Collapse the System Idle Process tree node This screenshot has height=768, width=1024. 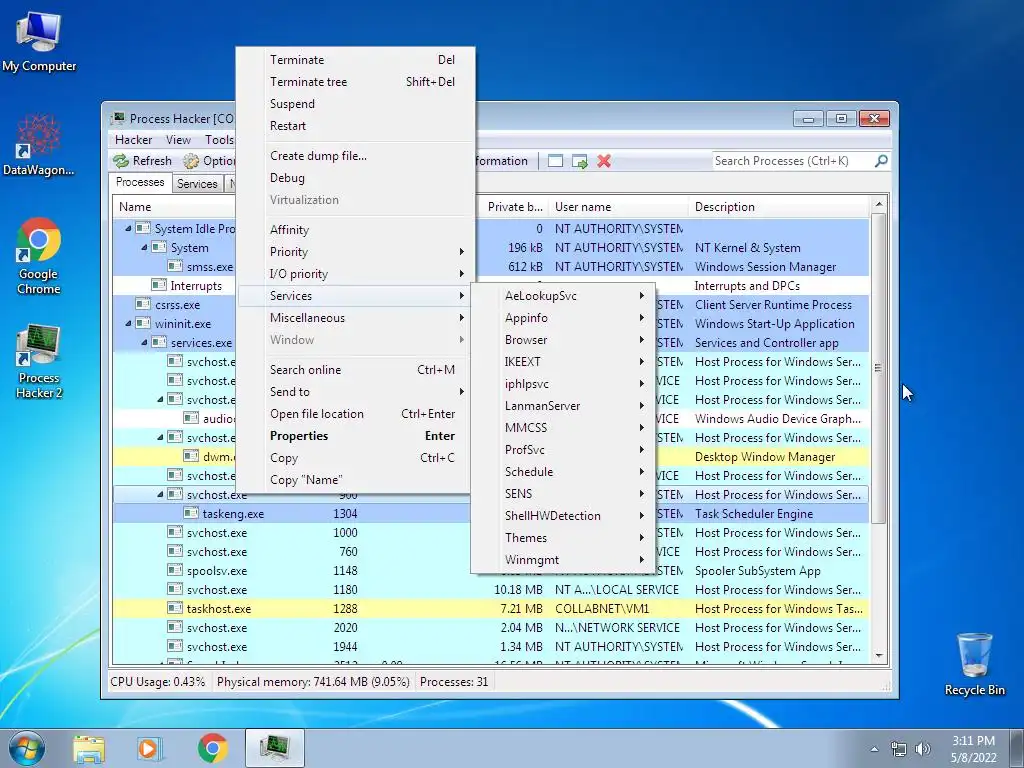point(128,229)
